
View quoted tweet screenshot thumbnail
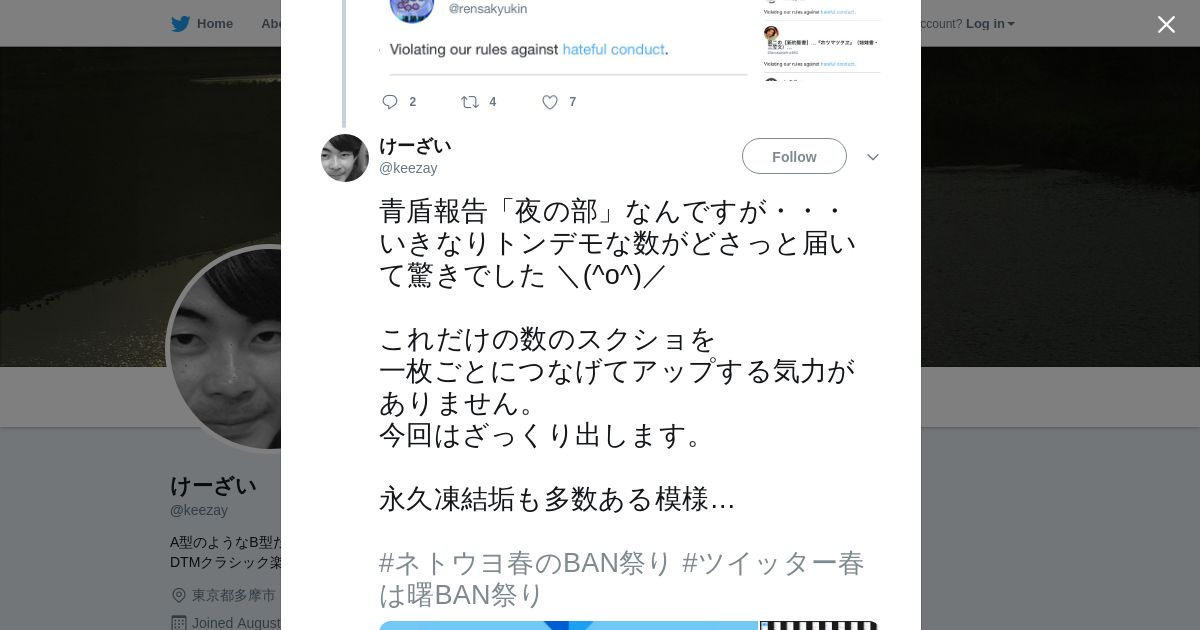[821, 40]
